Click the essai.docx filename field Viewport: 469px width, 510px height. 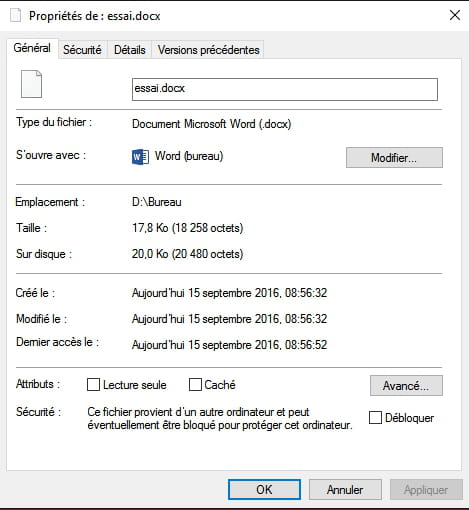[x=285, y=89]
